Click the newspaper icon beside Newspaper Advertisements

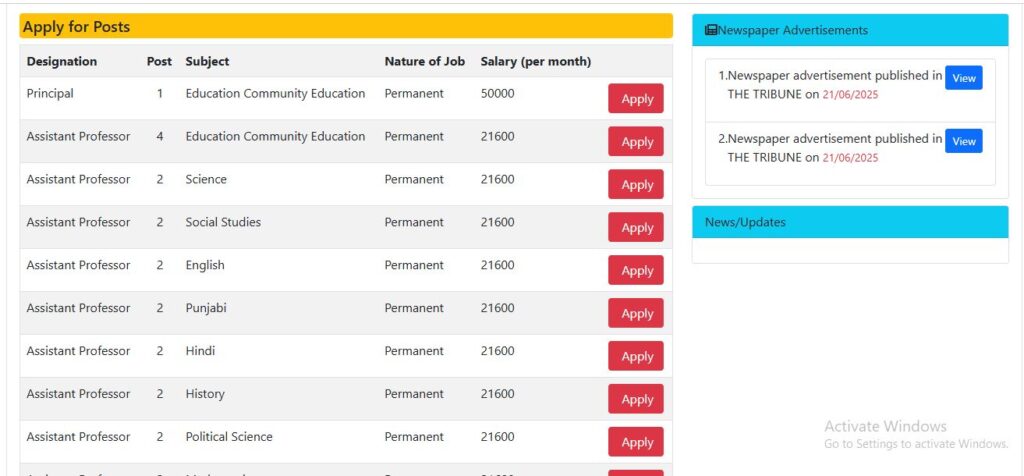(x=711, y=30)
